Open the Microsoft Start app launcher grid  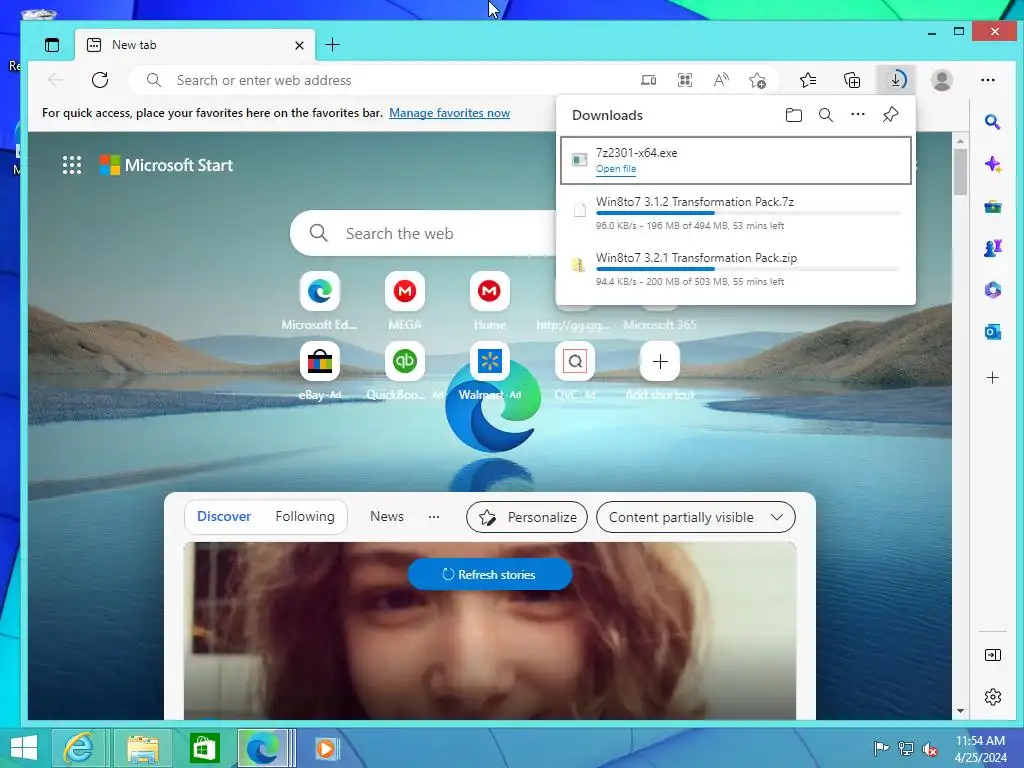(72, 165)
